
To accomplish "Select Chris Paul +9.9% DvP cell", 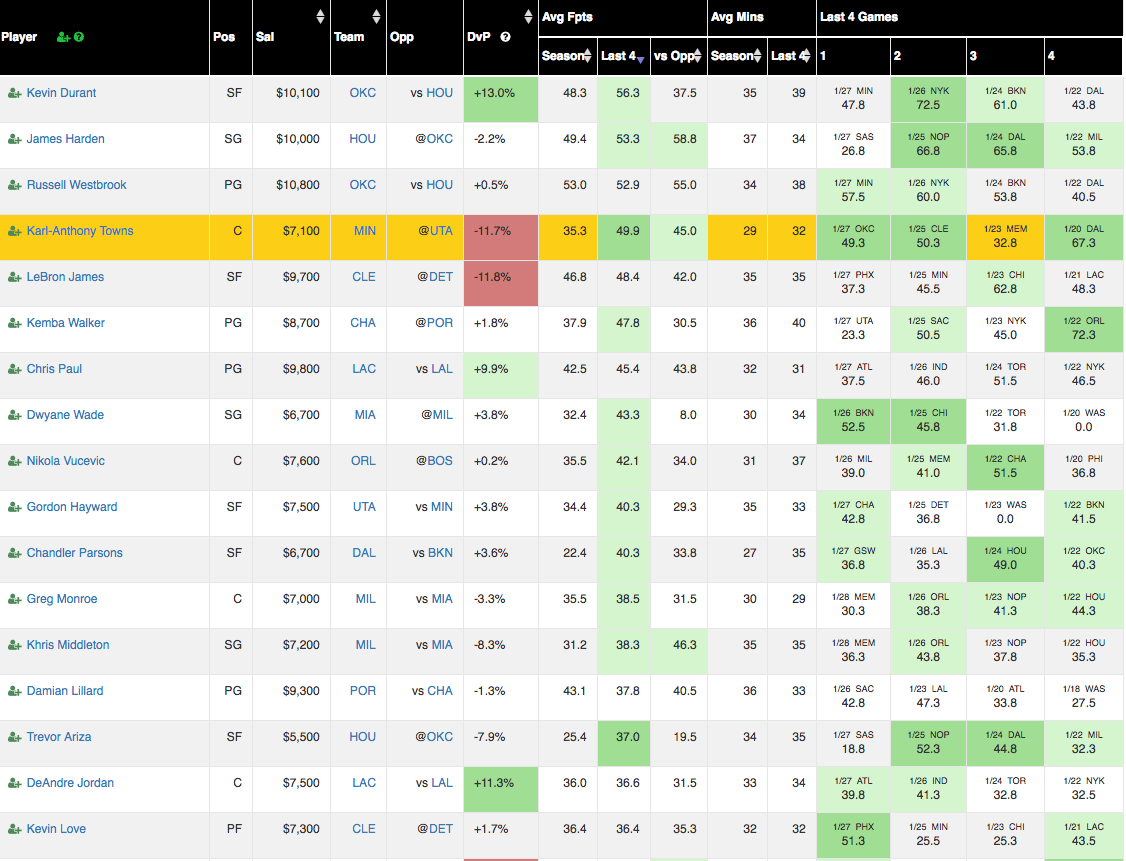I will point(501,375).
